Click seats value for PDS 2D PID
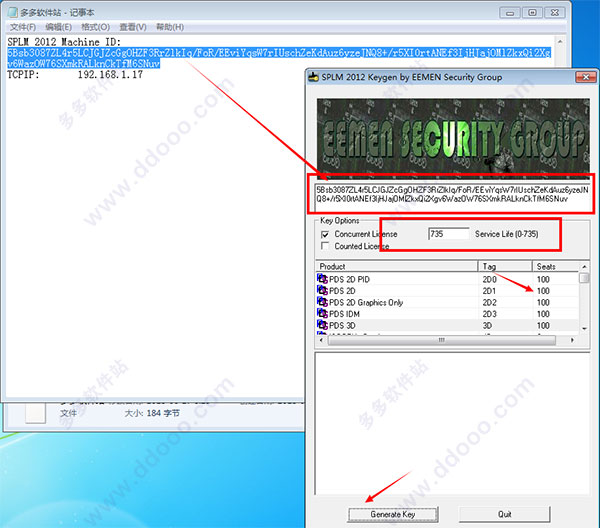This screenshot has width=600, height=528. (x=543, y=279)
